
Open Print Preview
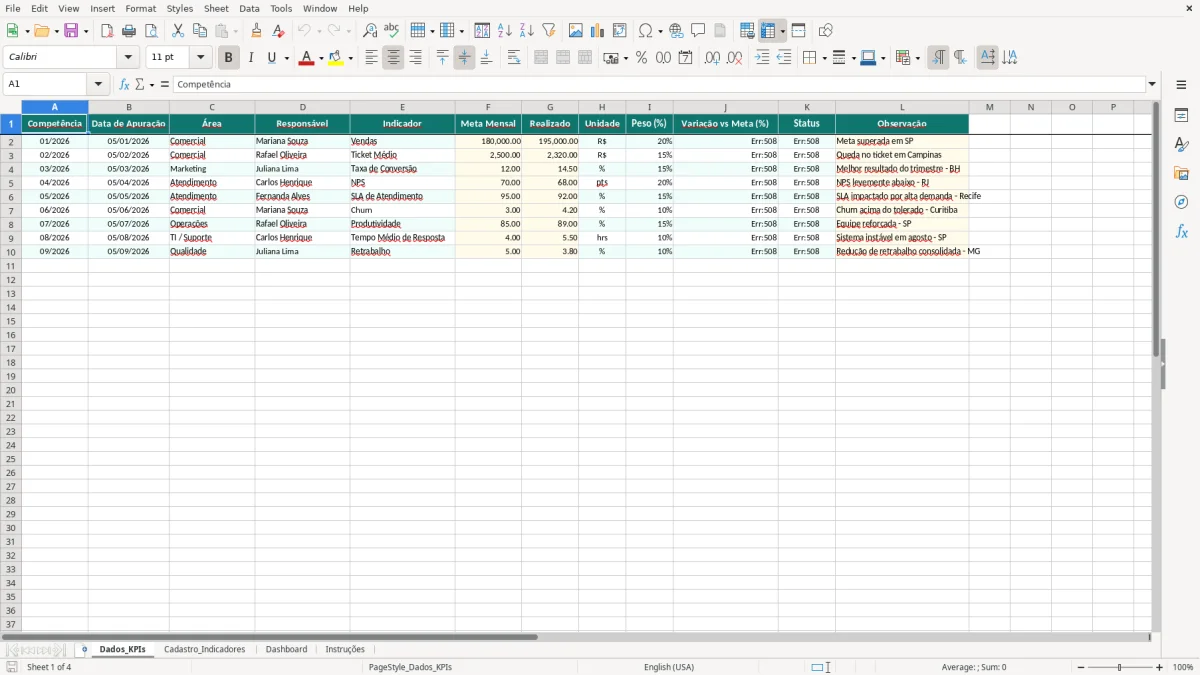point(151,31)
